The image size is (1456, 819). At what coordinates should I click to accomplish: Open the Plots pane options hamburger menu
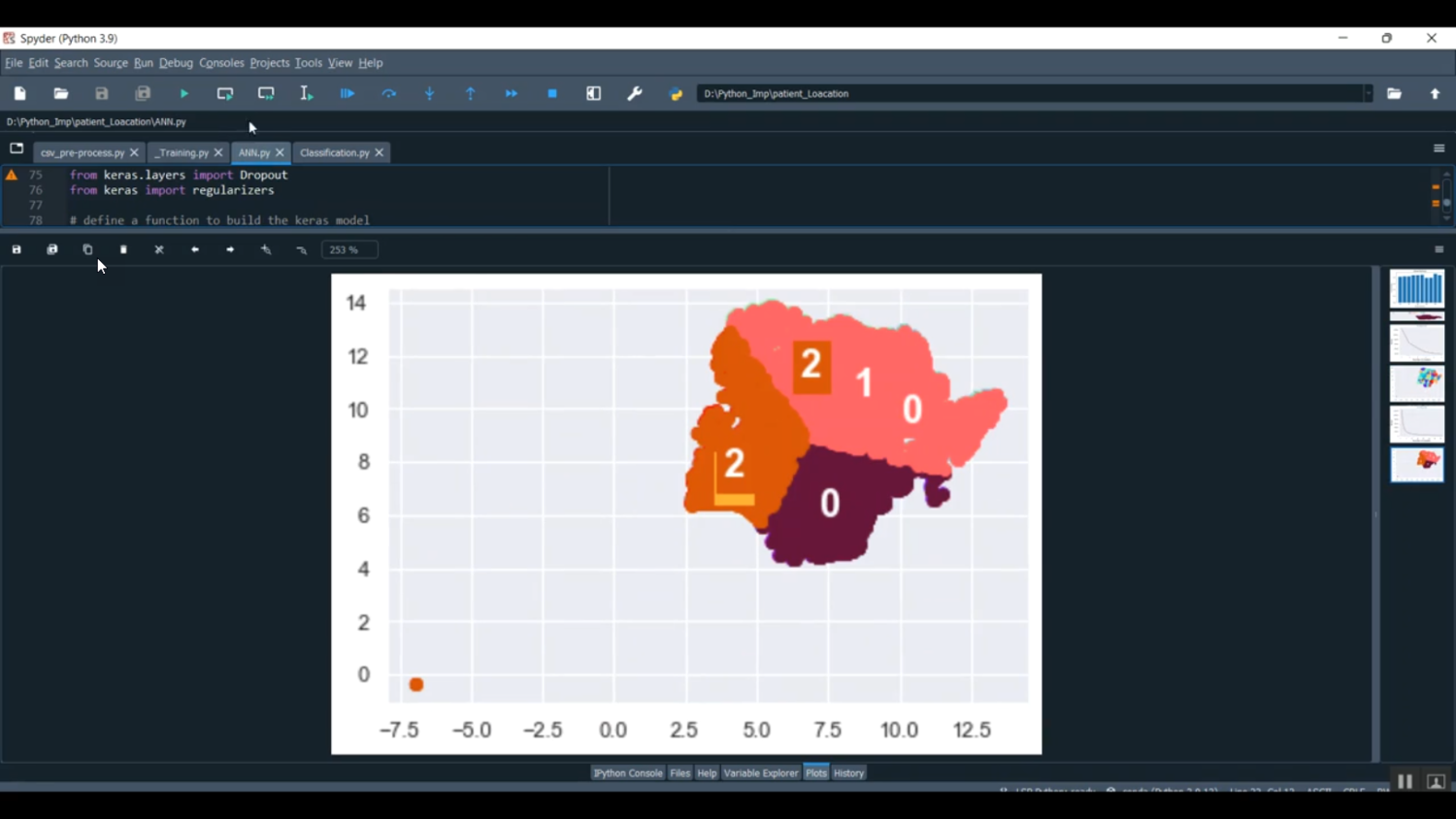click(x=1439, y=250)
